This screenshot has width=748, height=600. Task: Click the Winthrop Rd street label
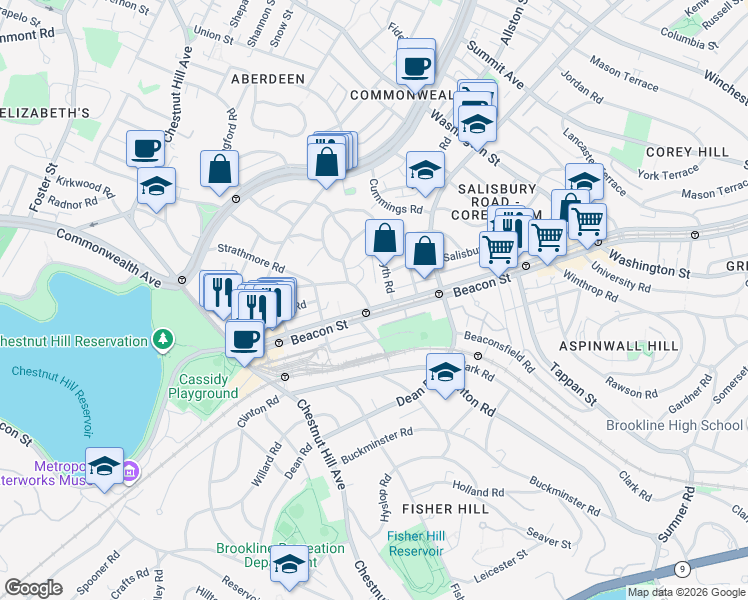click(590, 286)
